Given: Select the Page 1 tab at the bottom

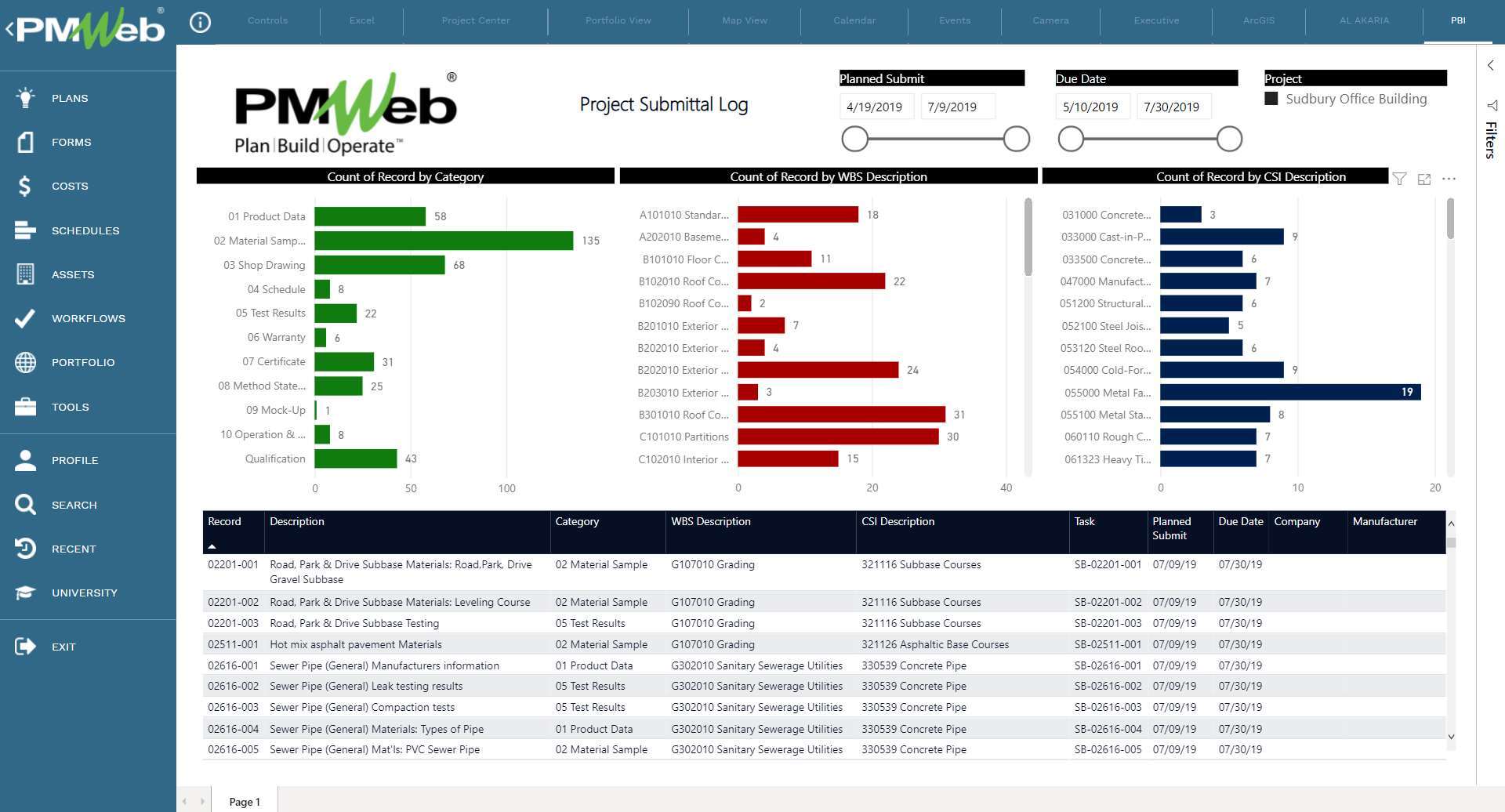Looking at the screenshot, I should 244,801.
